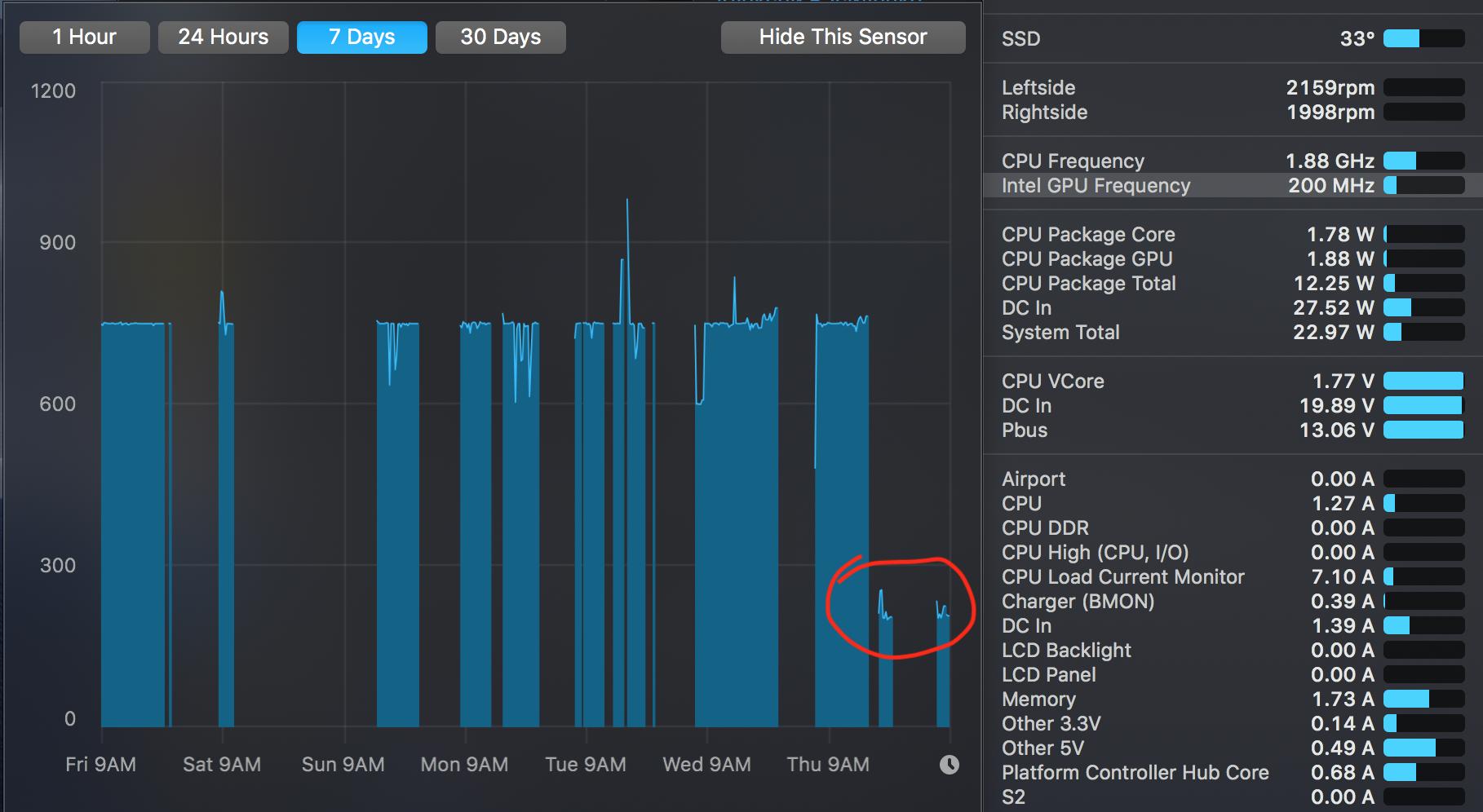Click the CPU Package Total sensor
This screenshot has height=812, width=1483.
point(1233,283)
